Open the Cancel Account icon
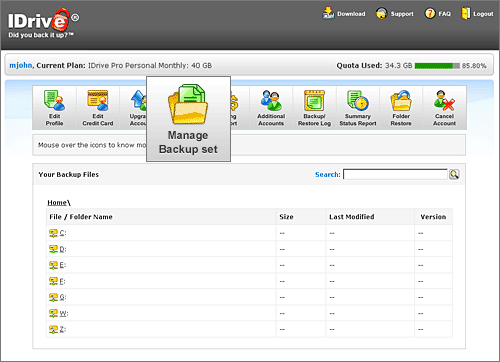This screenshot has height=362, width=500. click(444, 100)
